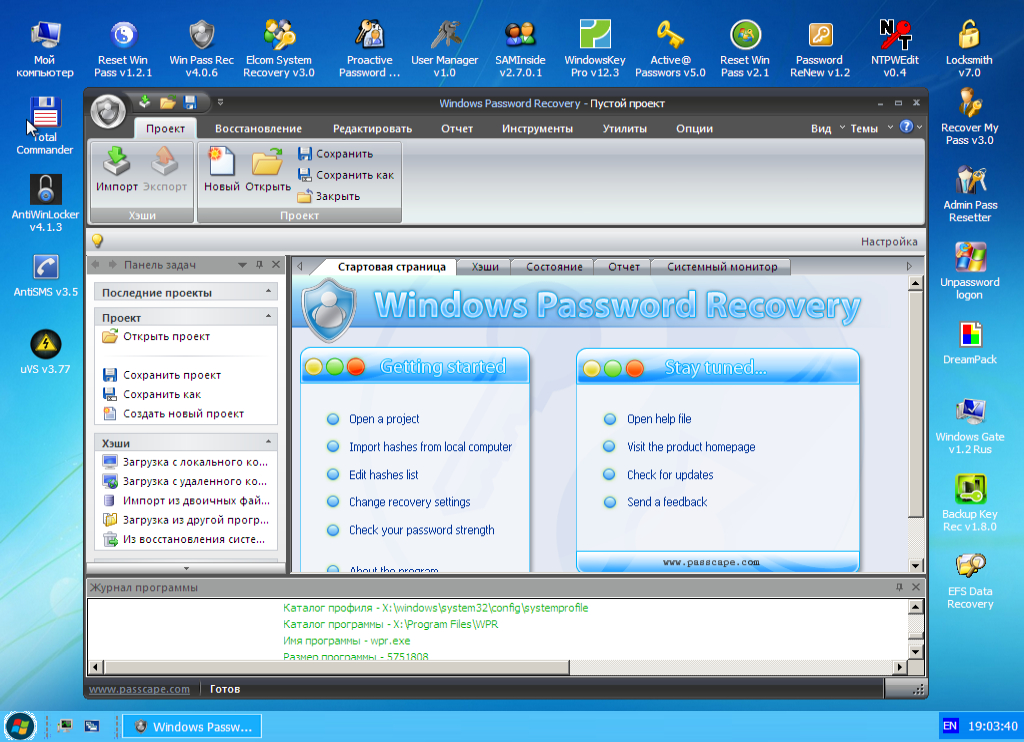Open Win Pass Rec v4.0.6 desktop icon
Image resolution: width=1024 pixels, height=742 pixels.
point(201,49)
